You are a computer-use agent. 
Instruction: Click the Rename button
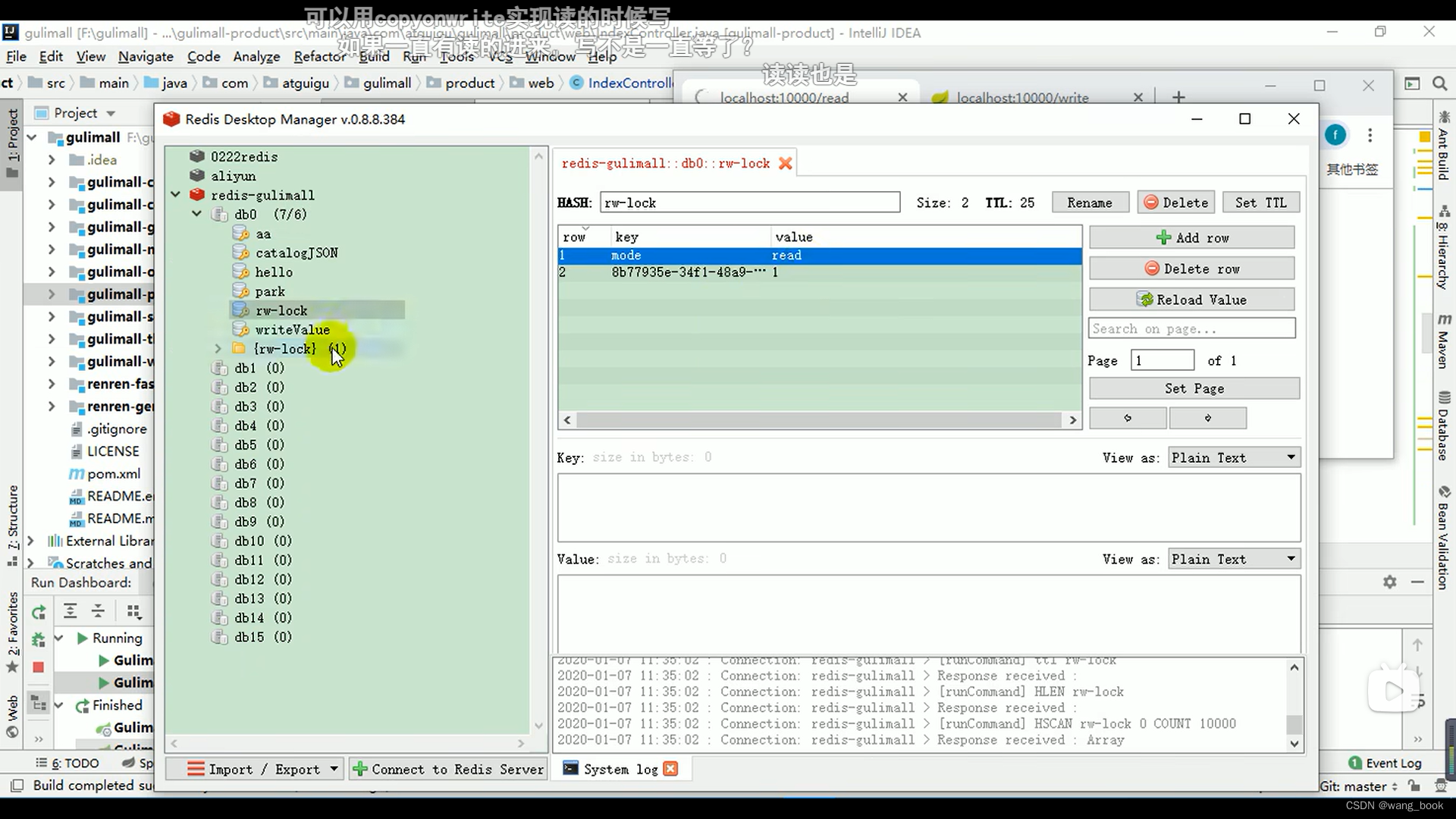(1090, 202)
